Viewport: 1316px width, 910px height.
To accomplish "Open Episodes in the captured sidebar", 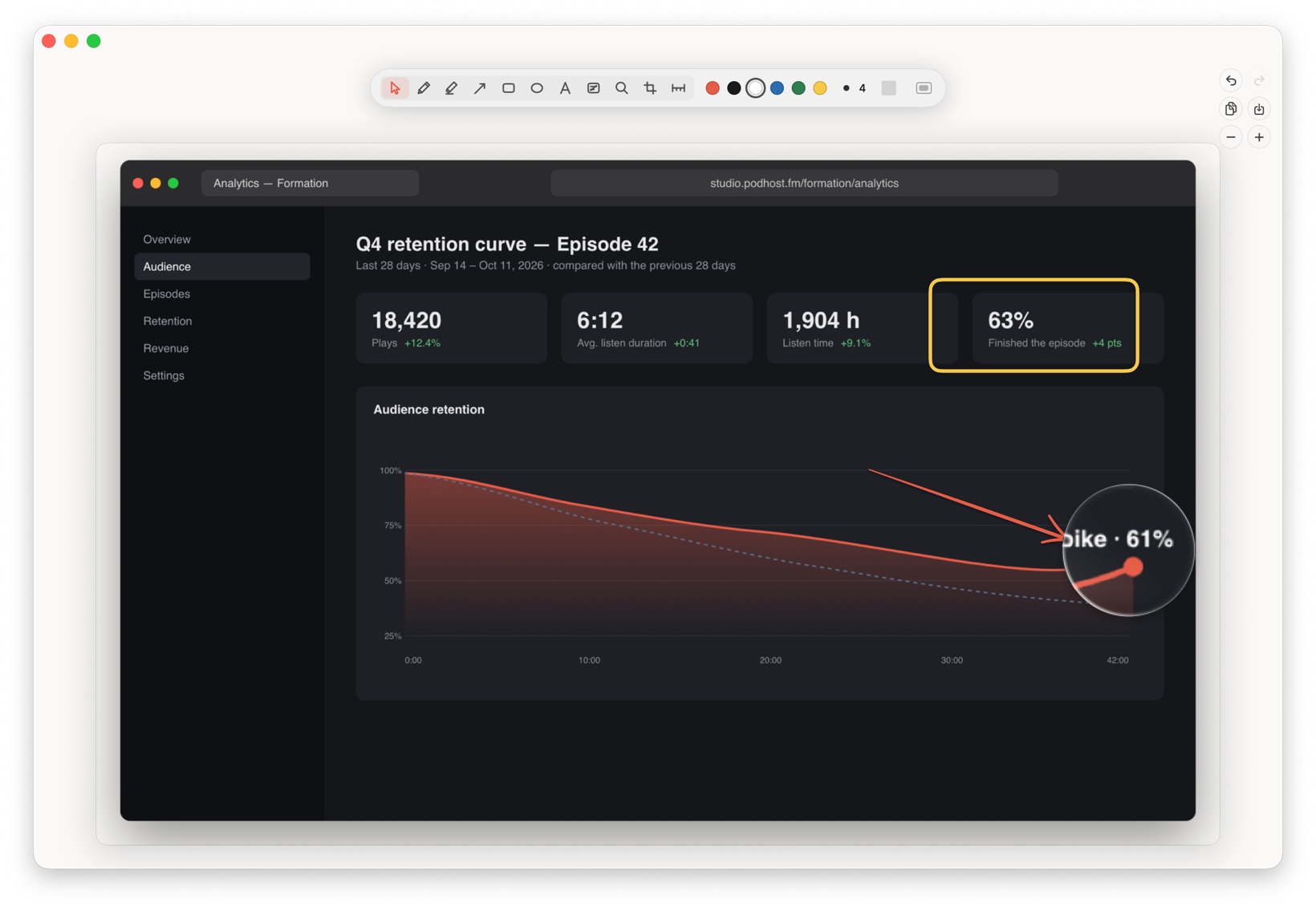I will pos(222,294).
